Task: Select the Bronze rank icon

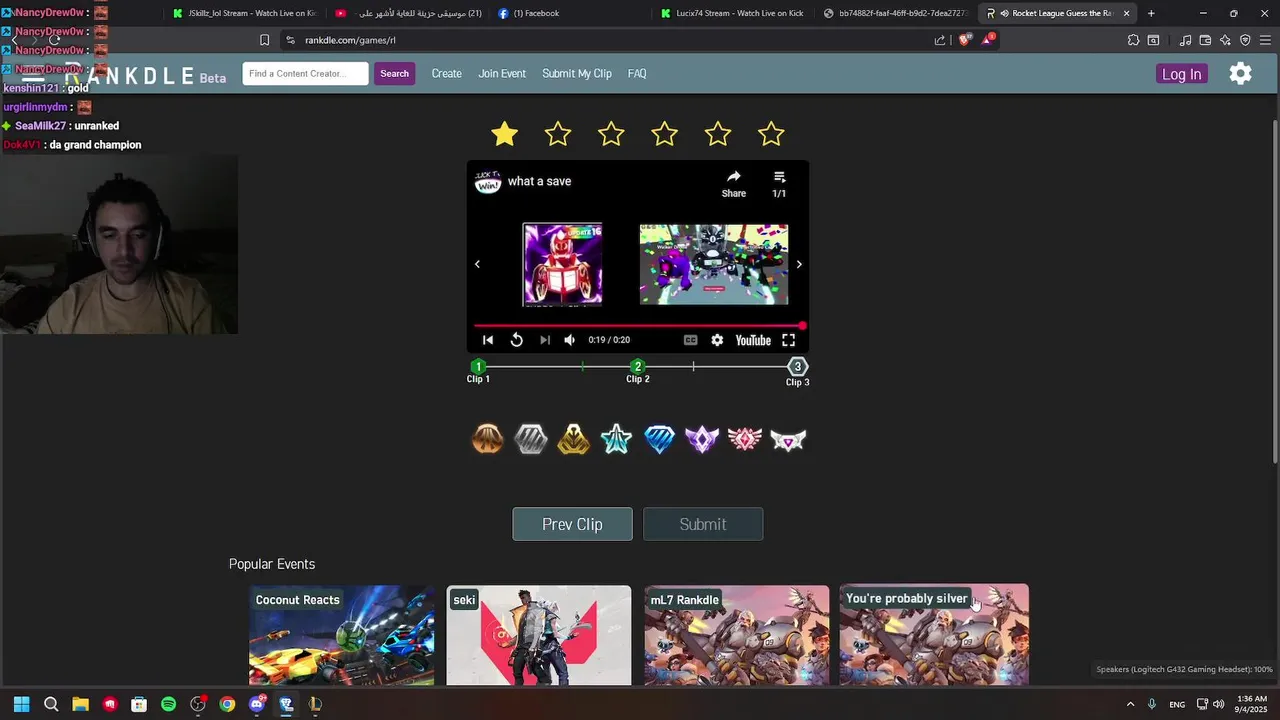Action: (488, 439)
